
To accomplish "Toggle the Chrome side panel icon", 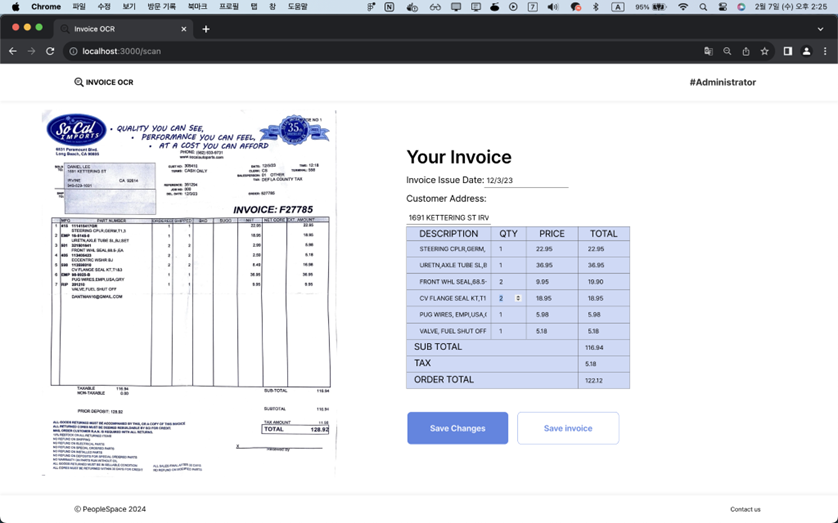I will [x=788, y=51].
